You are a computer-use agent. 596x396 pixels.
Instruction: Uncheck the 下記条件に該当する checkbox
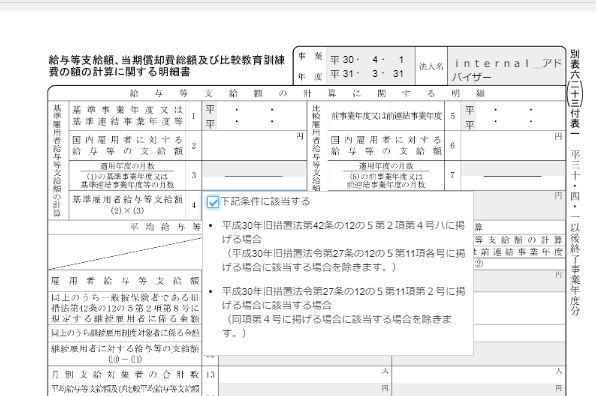(213, 202)
